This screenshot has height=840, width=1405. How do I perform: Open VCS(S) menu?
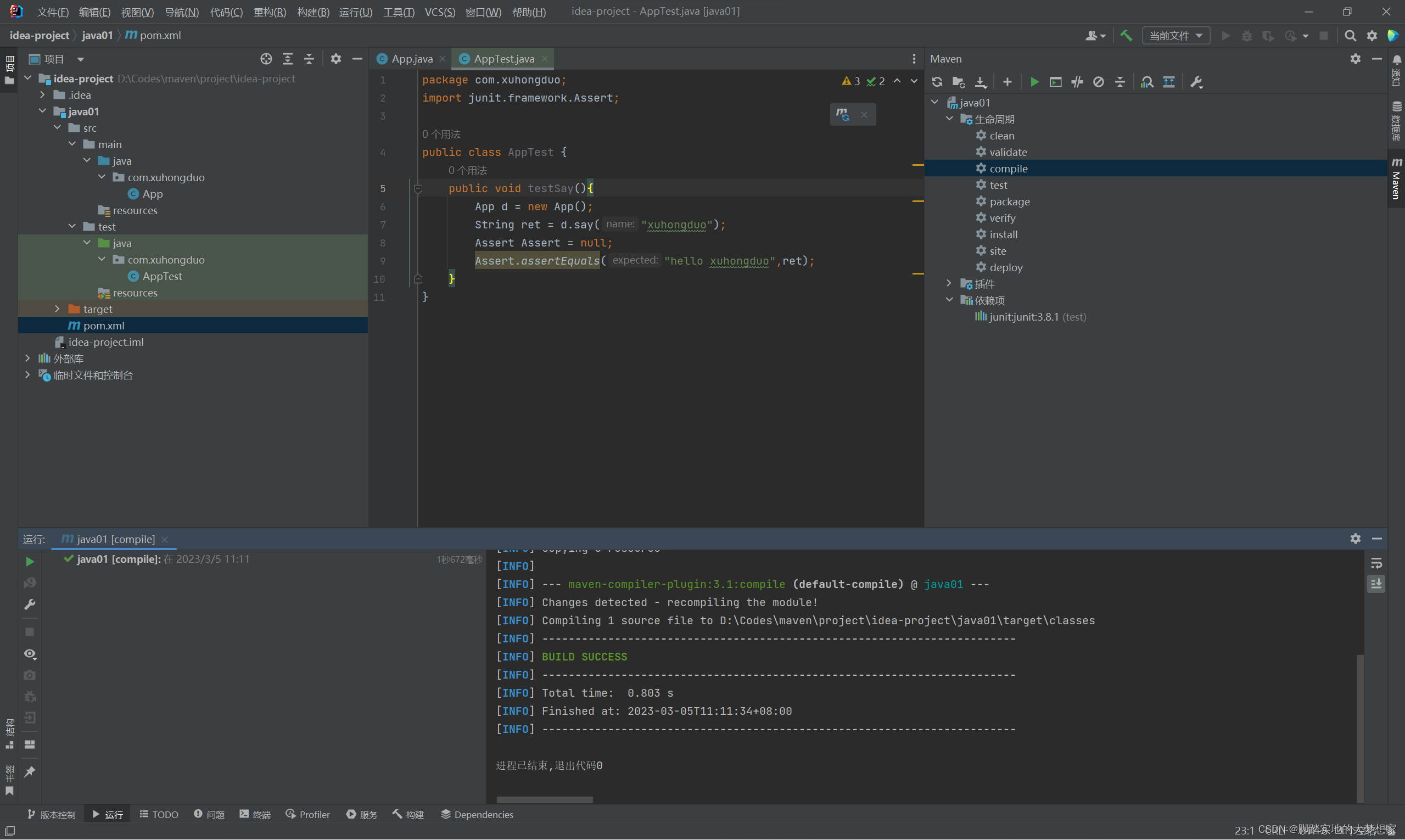coord(440,12)
